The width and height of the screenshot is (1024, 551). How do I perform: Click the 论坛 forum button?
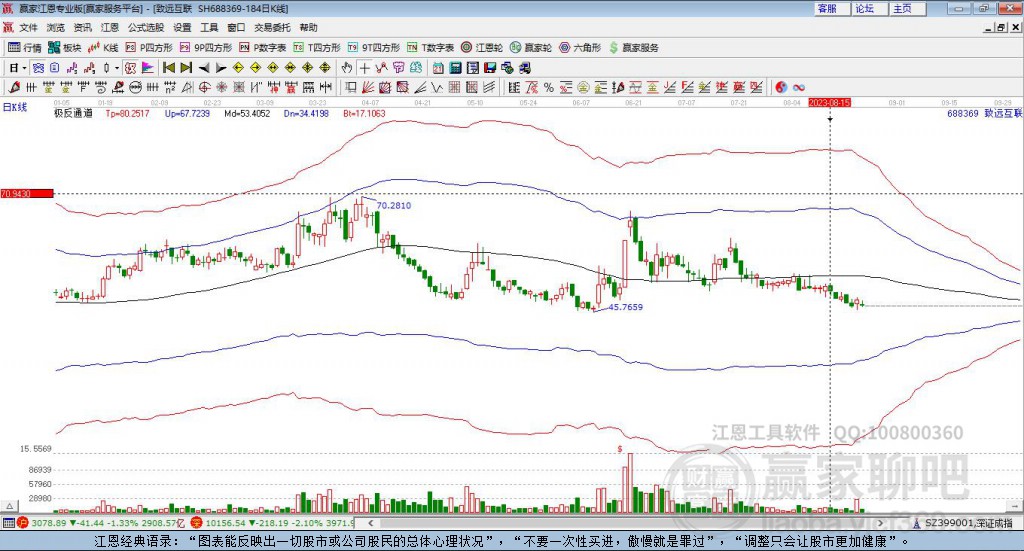[x=869, y=8]
